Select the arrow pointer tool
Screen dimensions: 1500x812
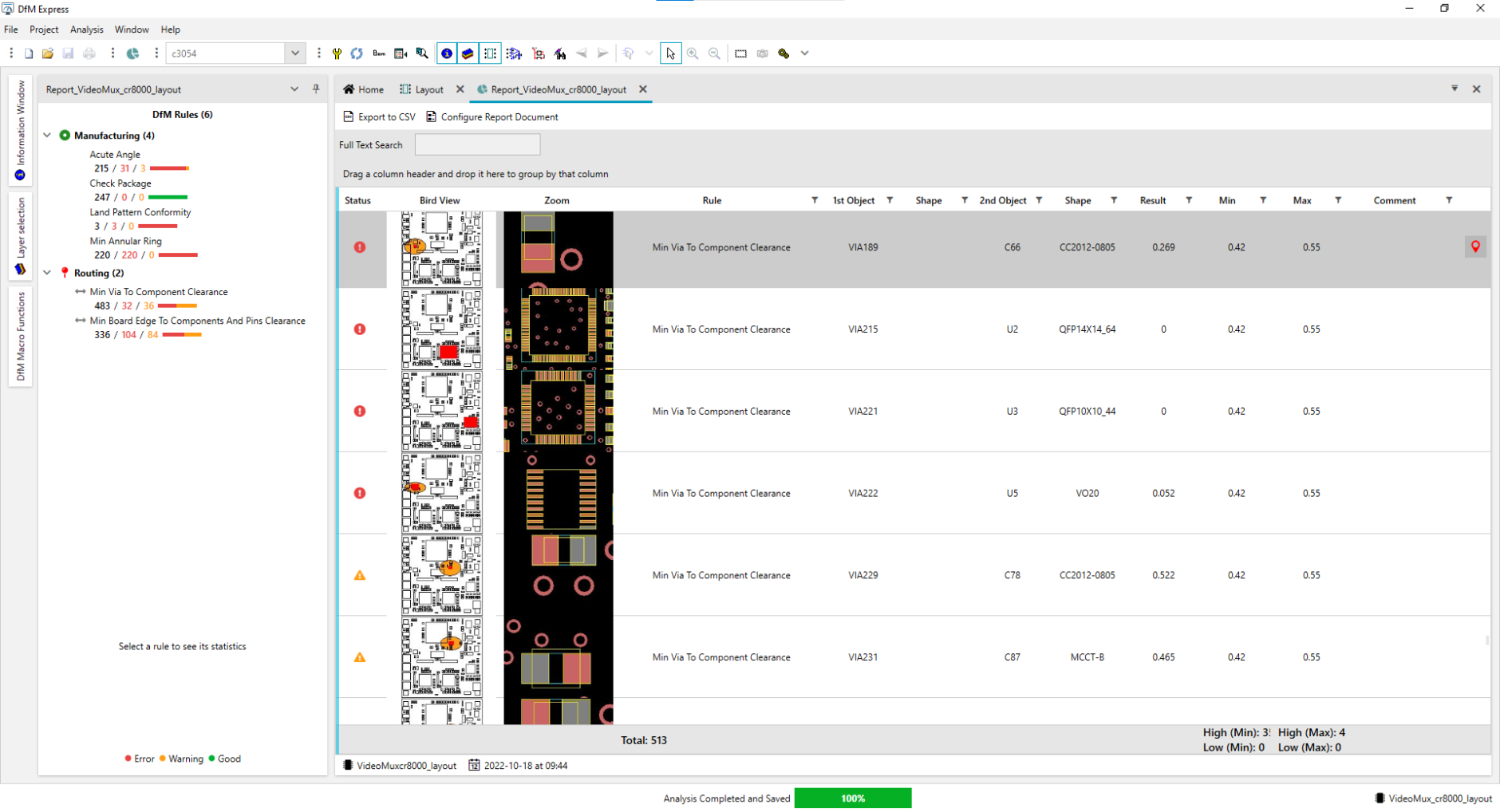(x=671, y=53)
